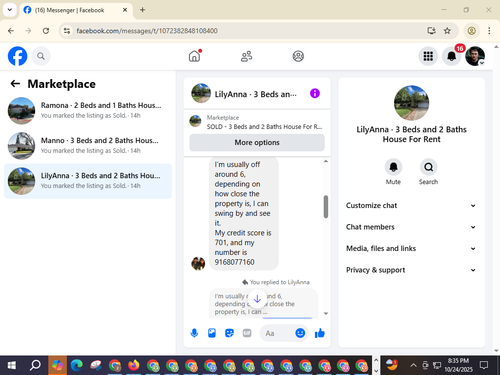Expand the Chat members section
The image size is (500, 375).
click(411, 227)
